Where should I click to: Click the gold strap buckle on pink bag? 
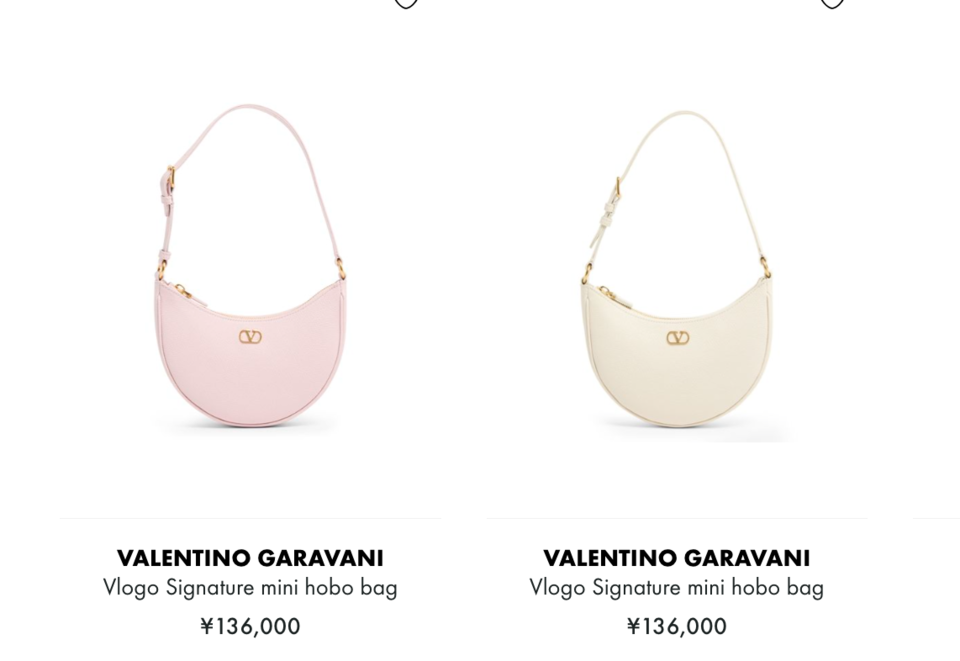tap(171, 177)
